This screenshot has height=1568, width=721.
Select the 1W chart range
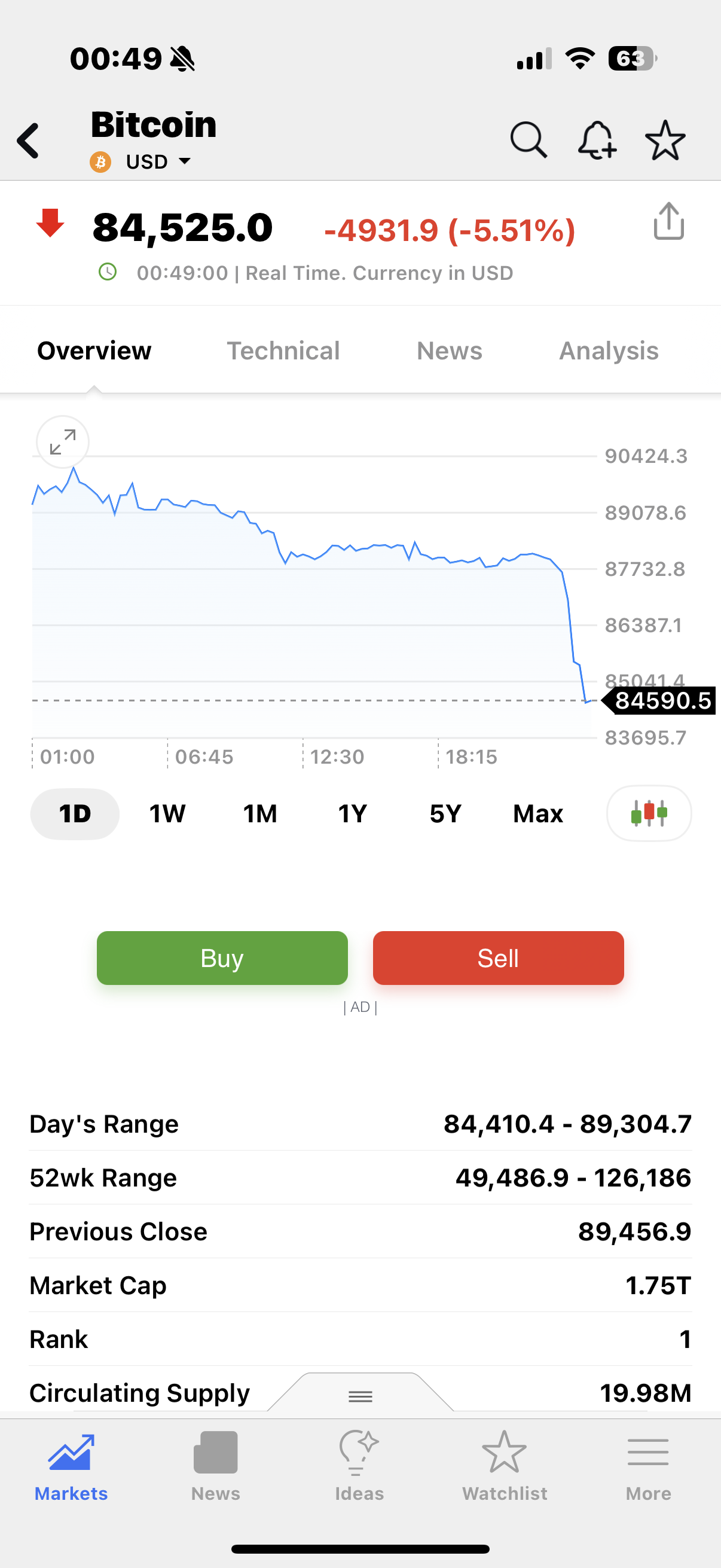pos(167,814)
